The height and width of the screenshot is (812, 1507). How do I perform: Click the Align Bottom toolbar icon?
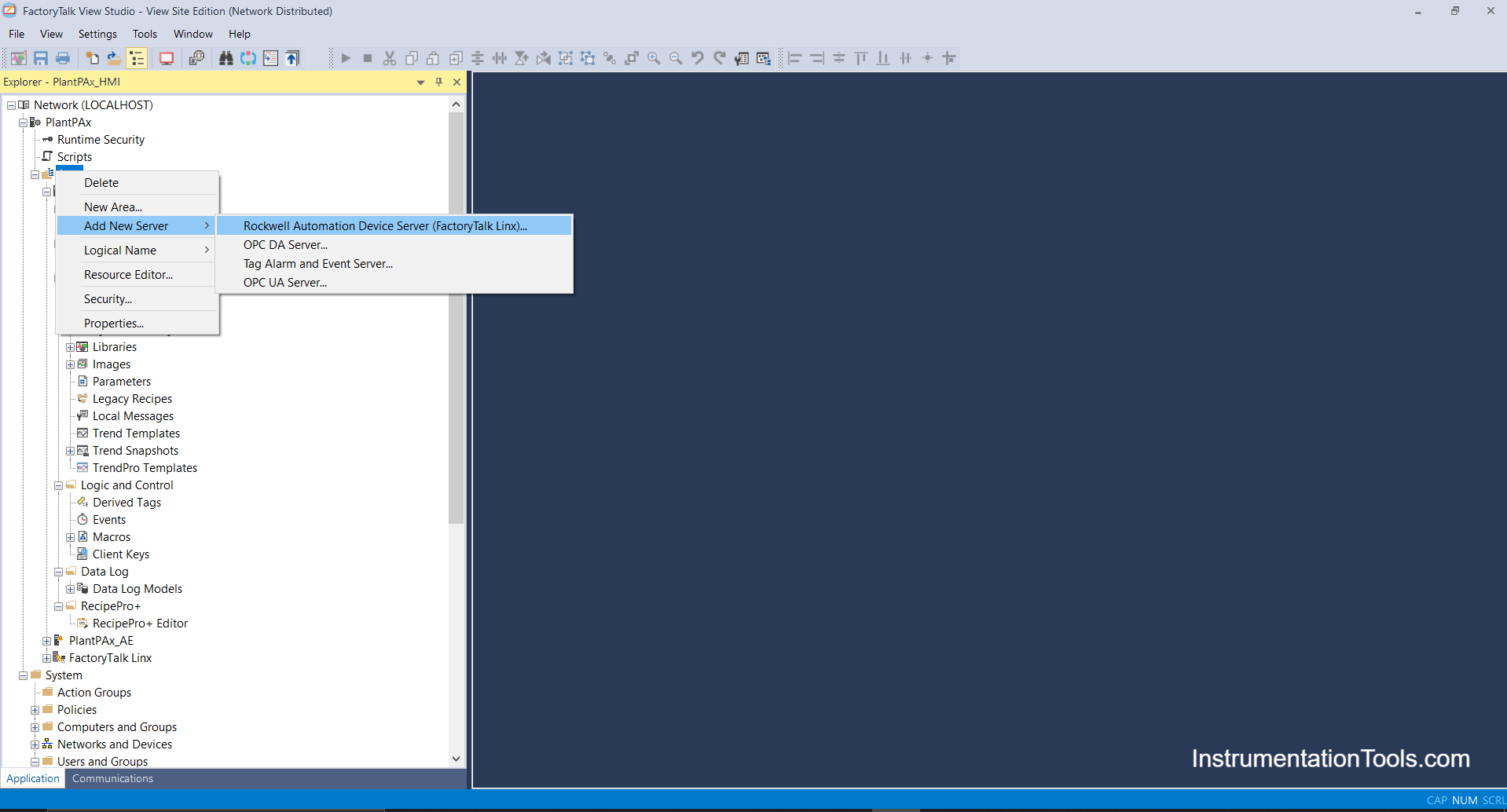tap(883, 58)
